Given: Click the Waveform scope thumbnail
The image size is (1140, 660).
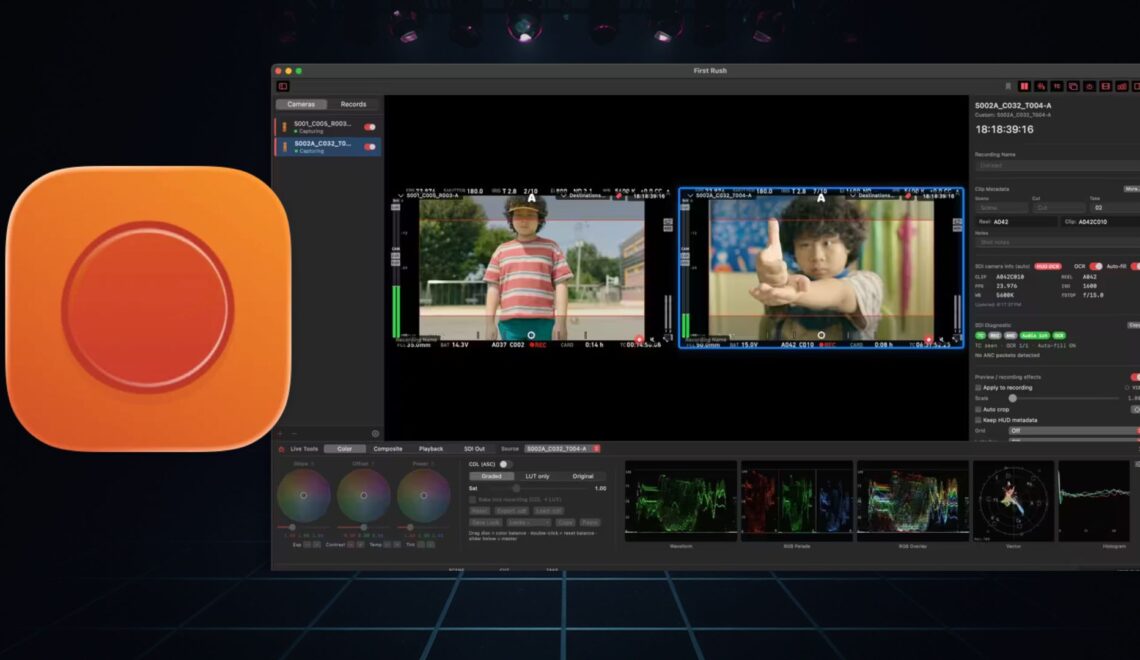Looking at the screenshot, I should point(681,501).
